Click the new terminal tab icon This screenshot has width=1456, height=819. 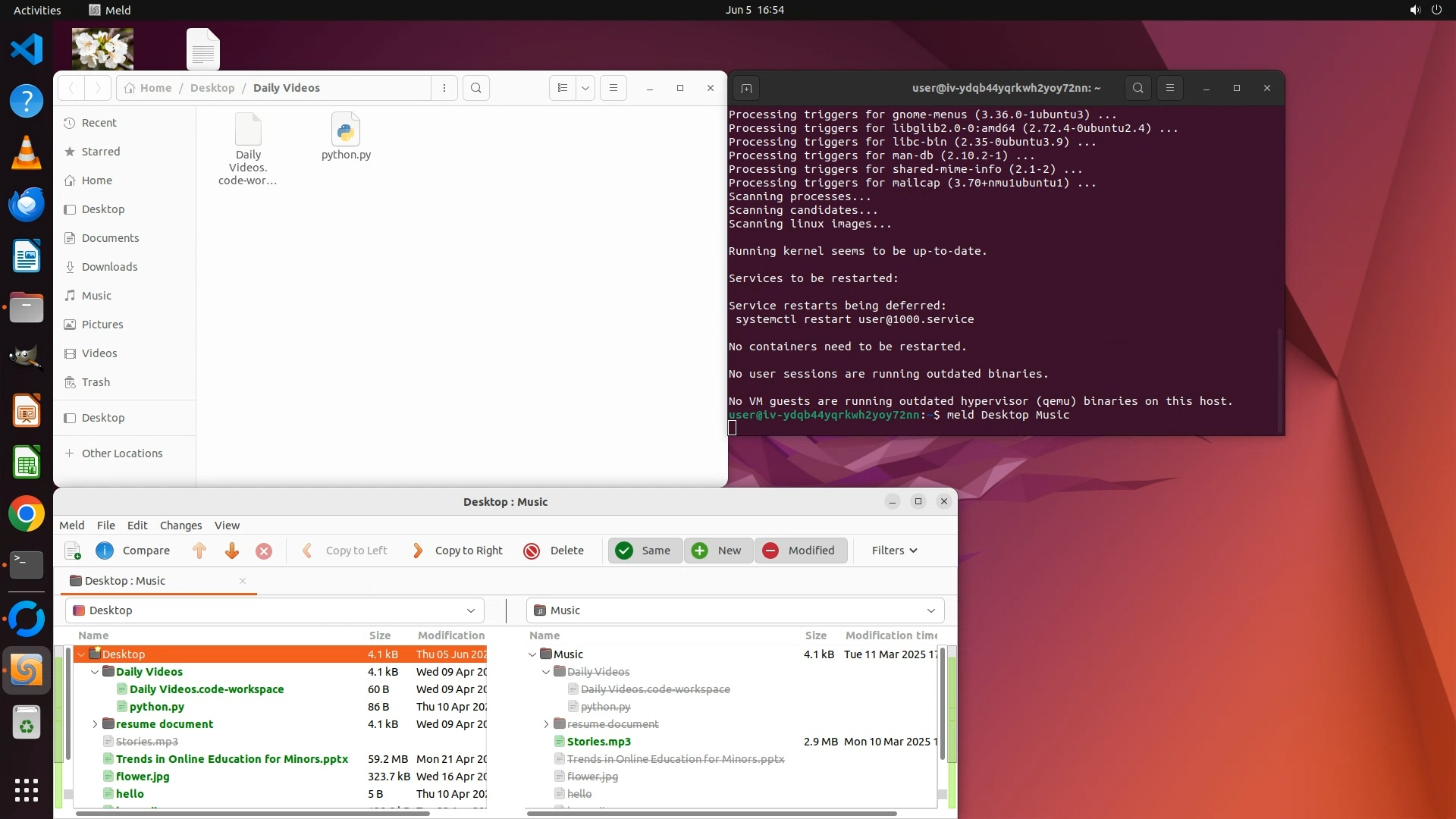pos(746,88)
